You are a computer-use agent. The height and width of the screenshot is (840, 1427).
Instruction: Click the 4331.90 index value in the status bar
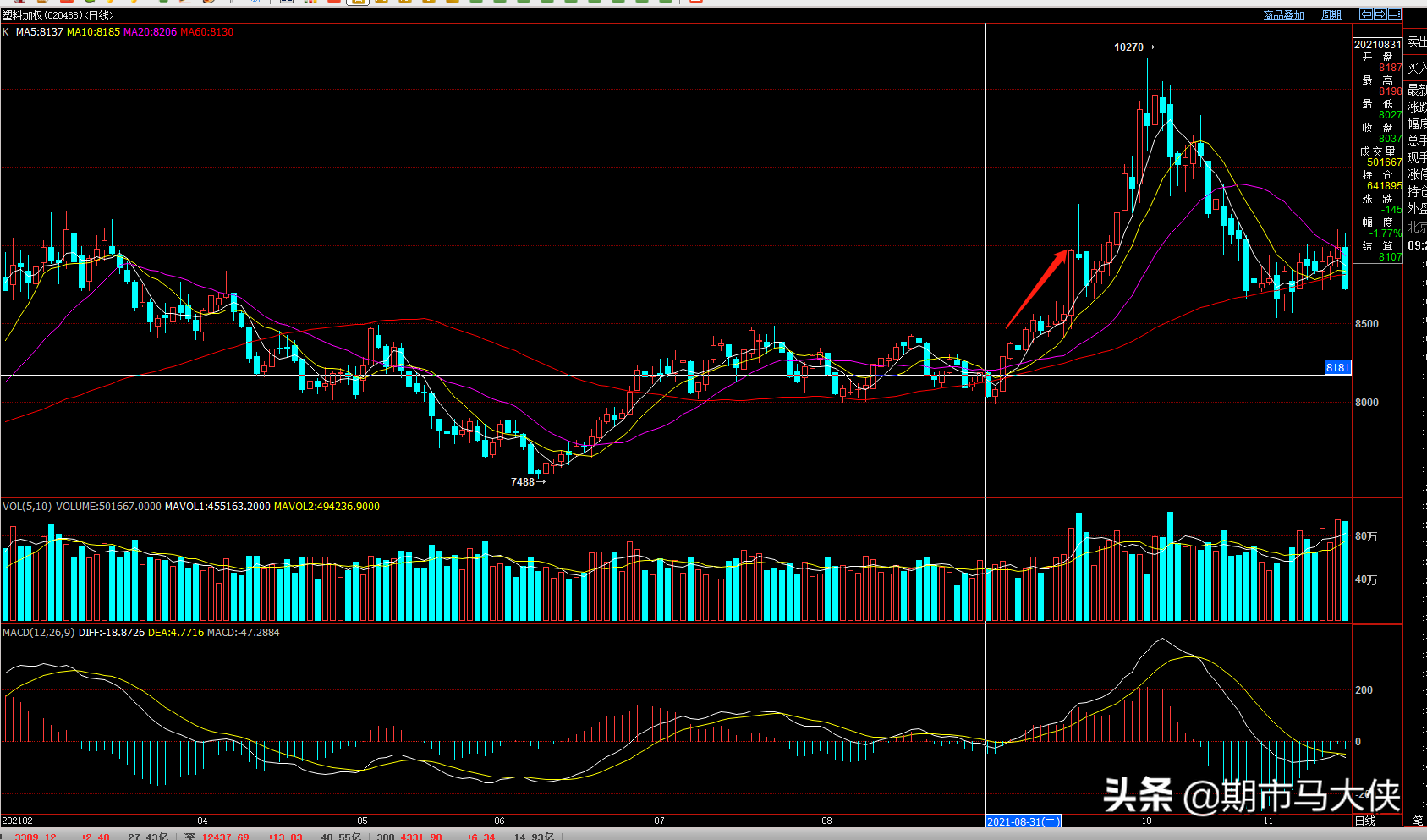421,836
